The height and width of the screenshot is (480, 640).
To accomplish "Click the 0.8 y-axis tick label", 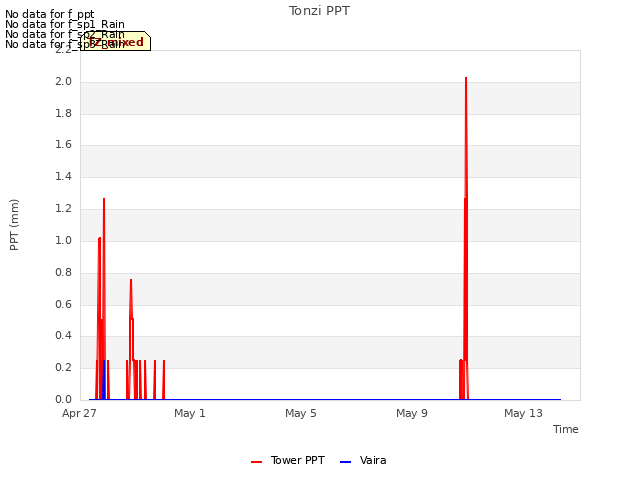I will tap(63, 272).
